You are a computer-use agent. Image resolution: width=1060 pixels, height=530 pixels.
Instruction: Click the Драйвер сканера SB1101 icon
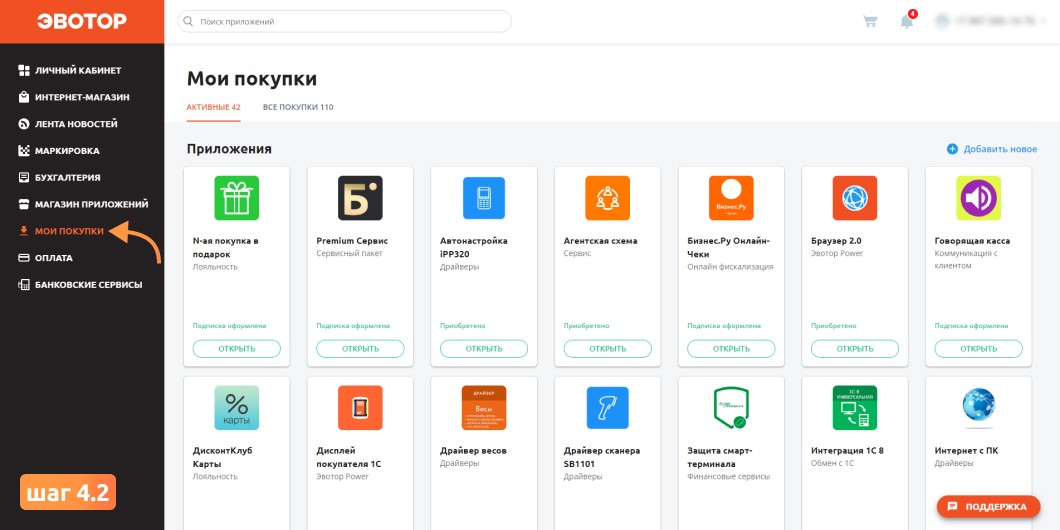coord(608,408)
